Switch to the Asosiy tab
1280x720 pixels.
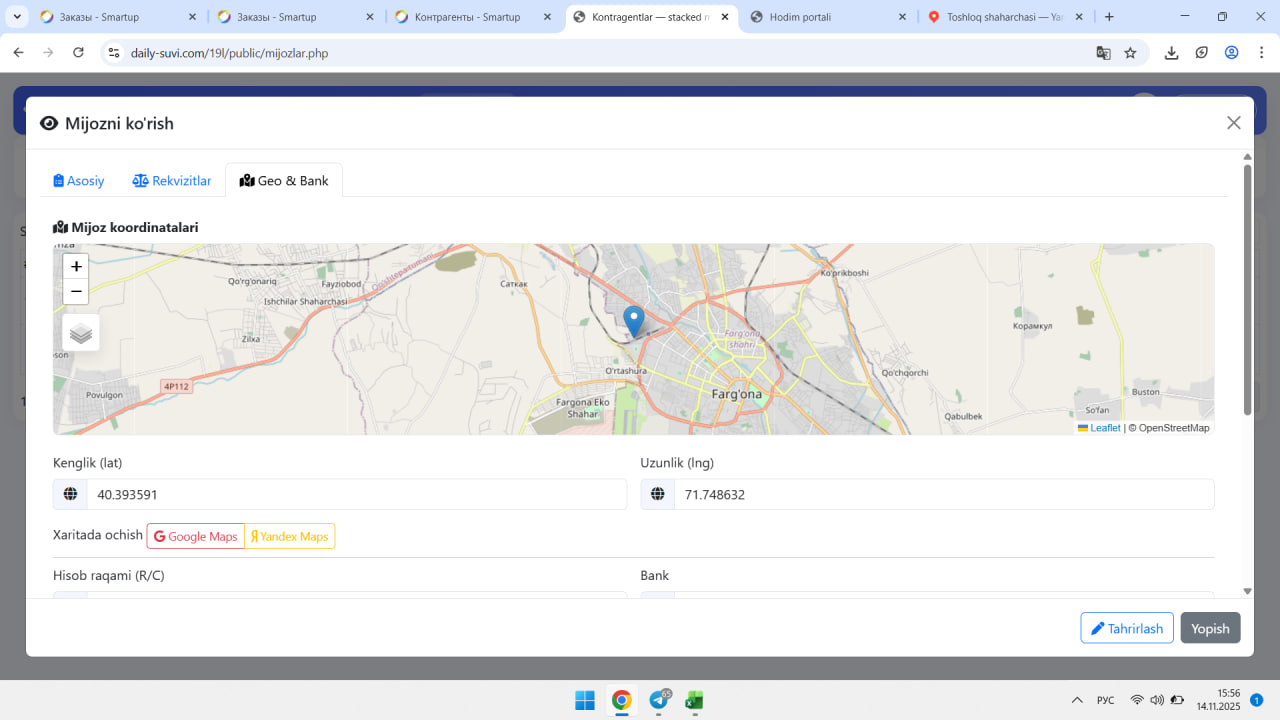coord(79,181)
